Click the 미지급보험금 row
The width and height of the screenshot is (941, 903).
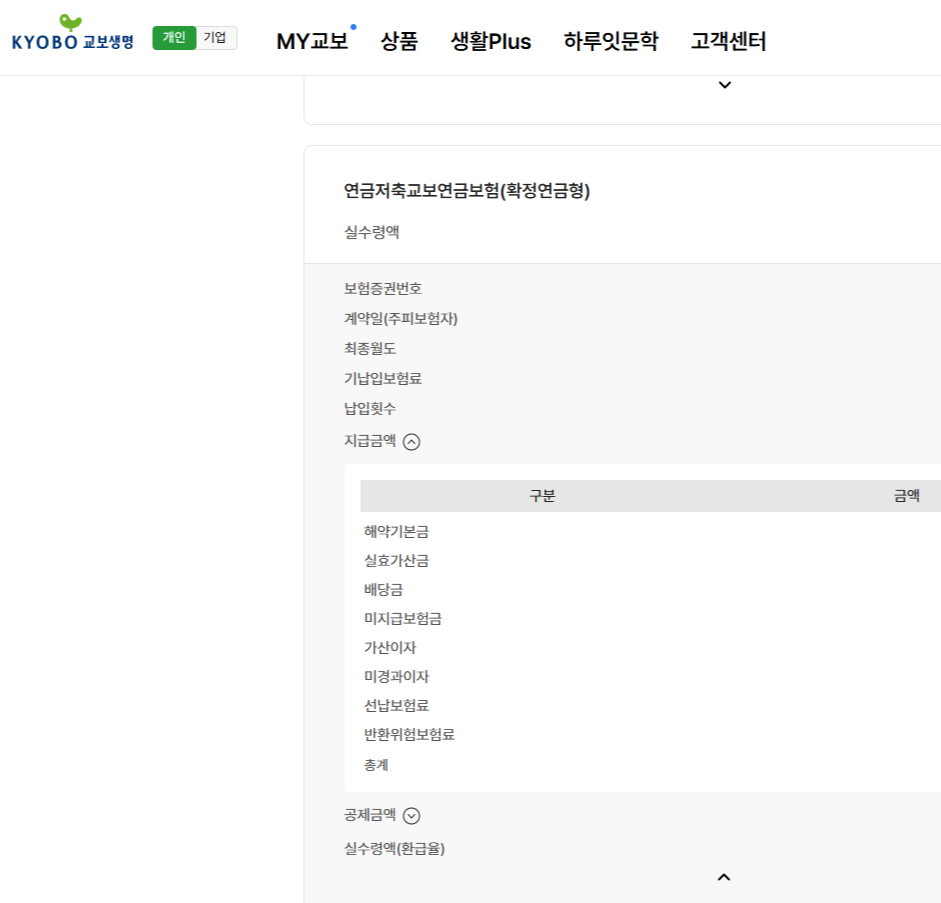tap(403, 619)
